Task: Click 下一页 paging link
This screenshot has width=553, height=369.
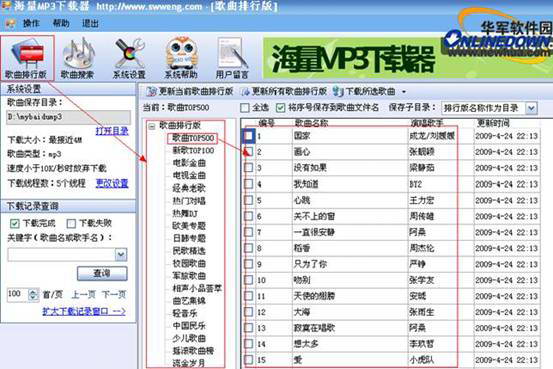Action: (x=114, y=294)
